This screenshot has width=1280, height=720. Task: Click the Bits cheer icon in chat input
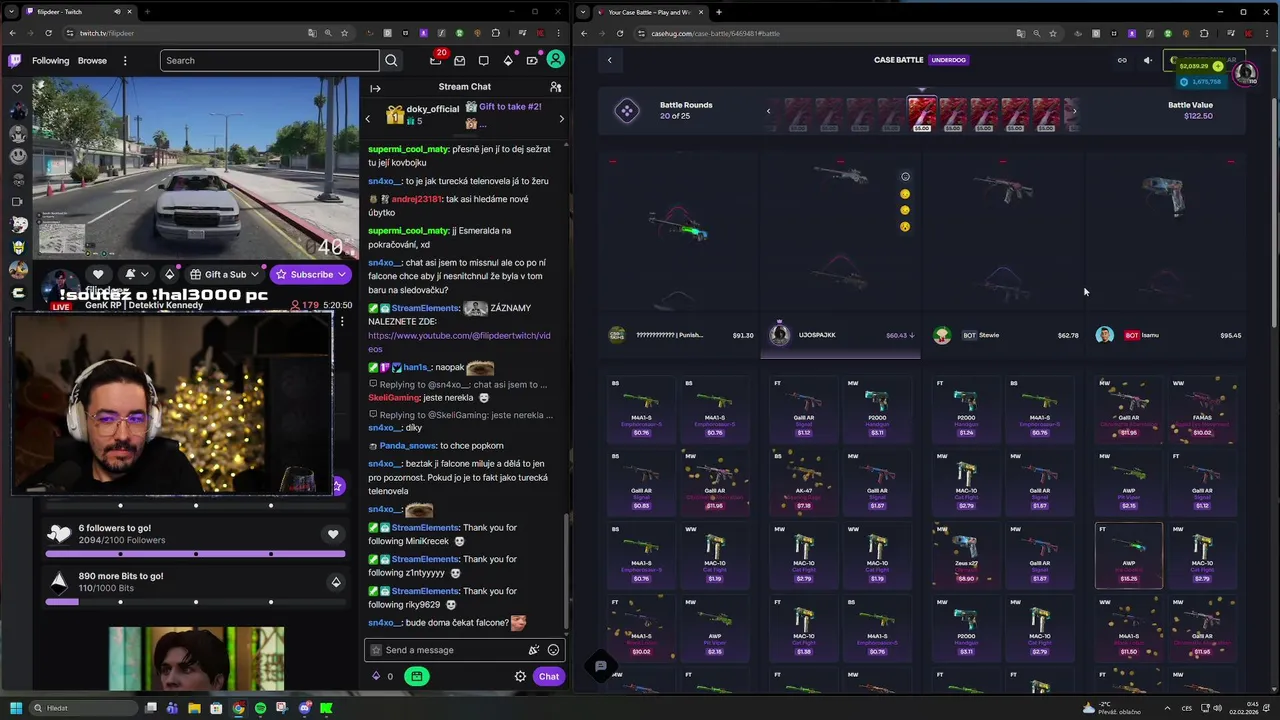click(534, 650)
